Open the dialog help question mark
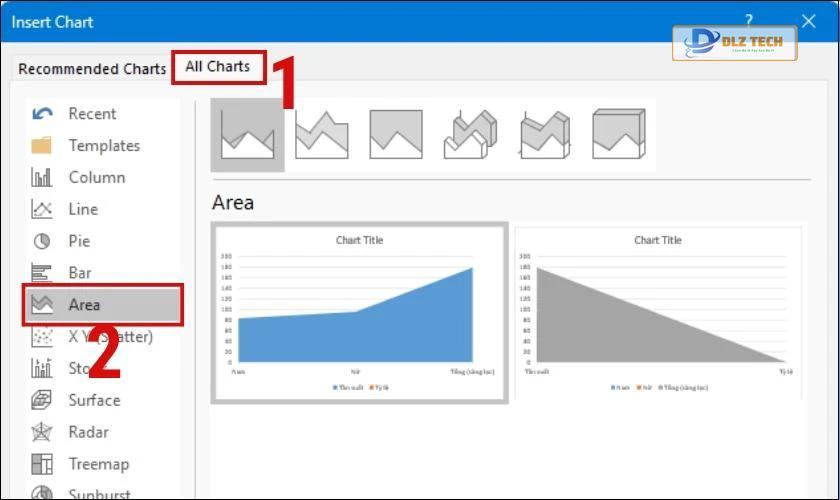840x500 pixels. pyautogui.click(x=749, y=21)
